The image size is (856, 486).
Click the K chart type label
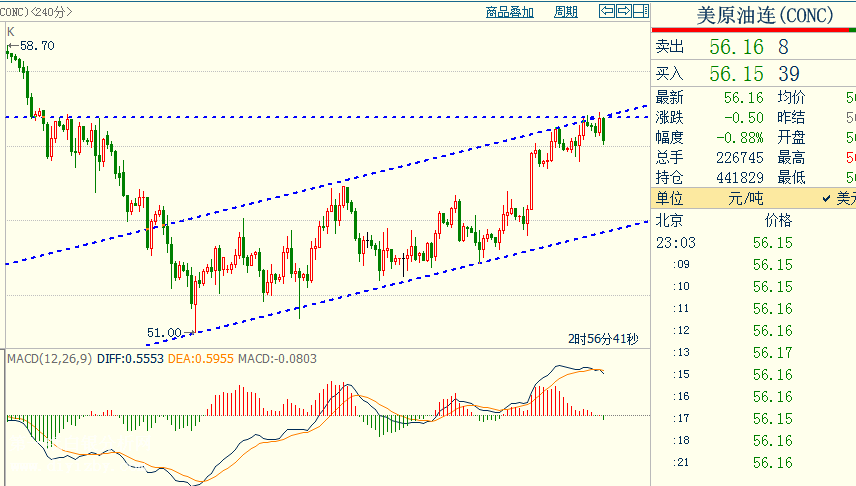[x=11, y=32]
